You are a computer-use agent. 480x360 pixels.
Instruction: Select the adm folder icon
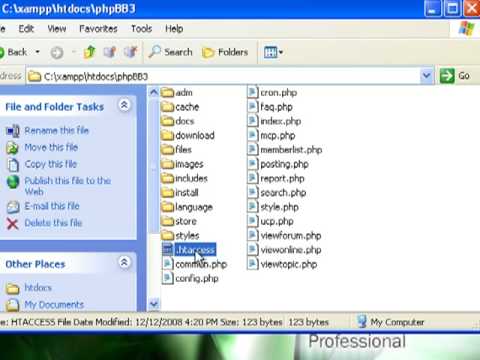coord(168,92)
